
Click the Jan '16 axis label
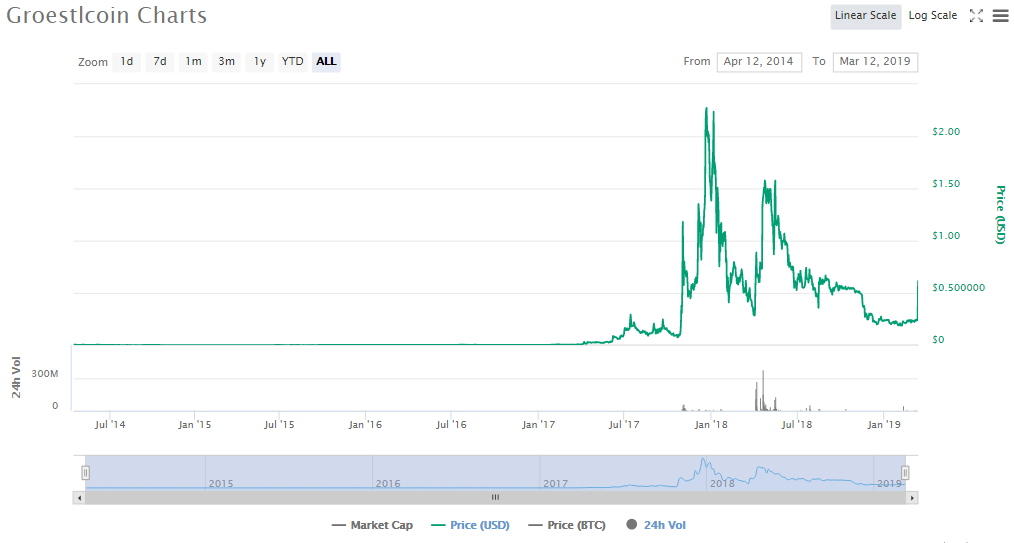tap(365, 425)
